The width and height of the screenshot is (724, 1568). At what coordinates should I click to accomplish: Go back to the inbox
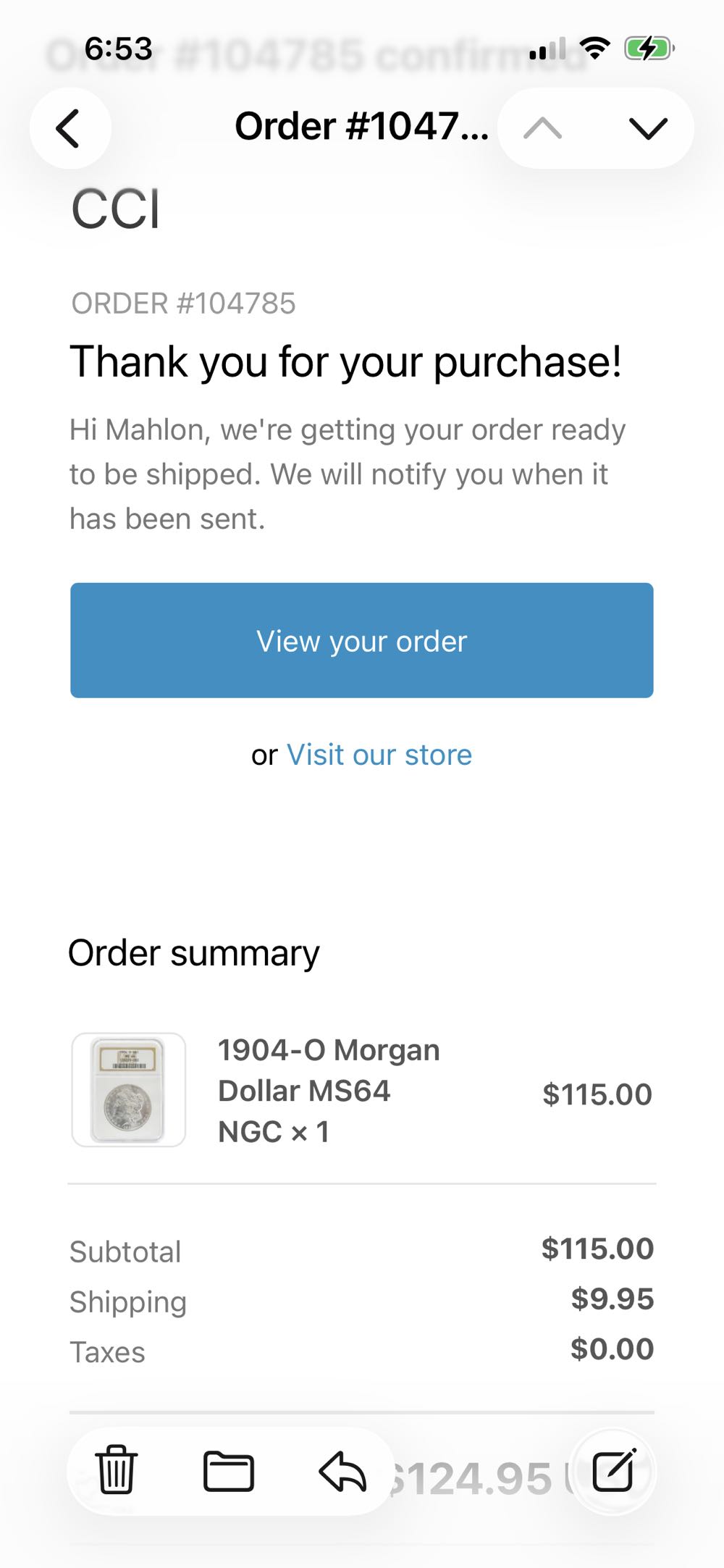(x=70, y=128)
